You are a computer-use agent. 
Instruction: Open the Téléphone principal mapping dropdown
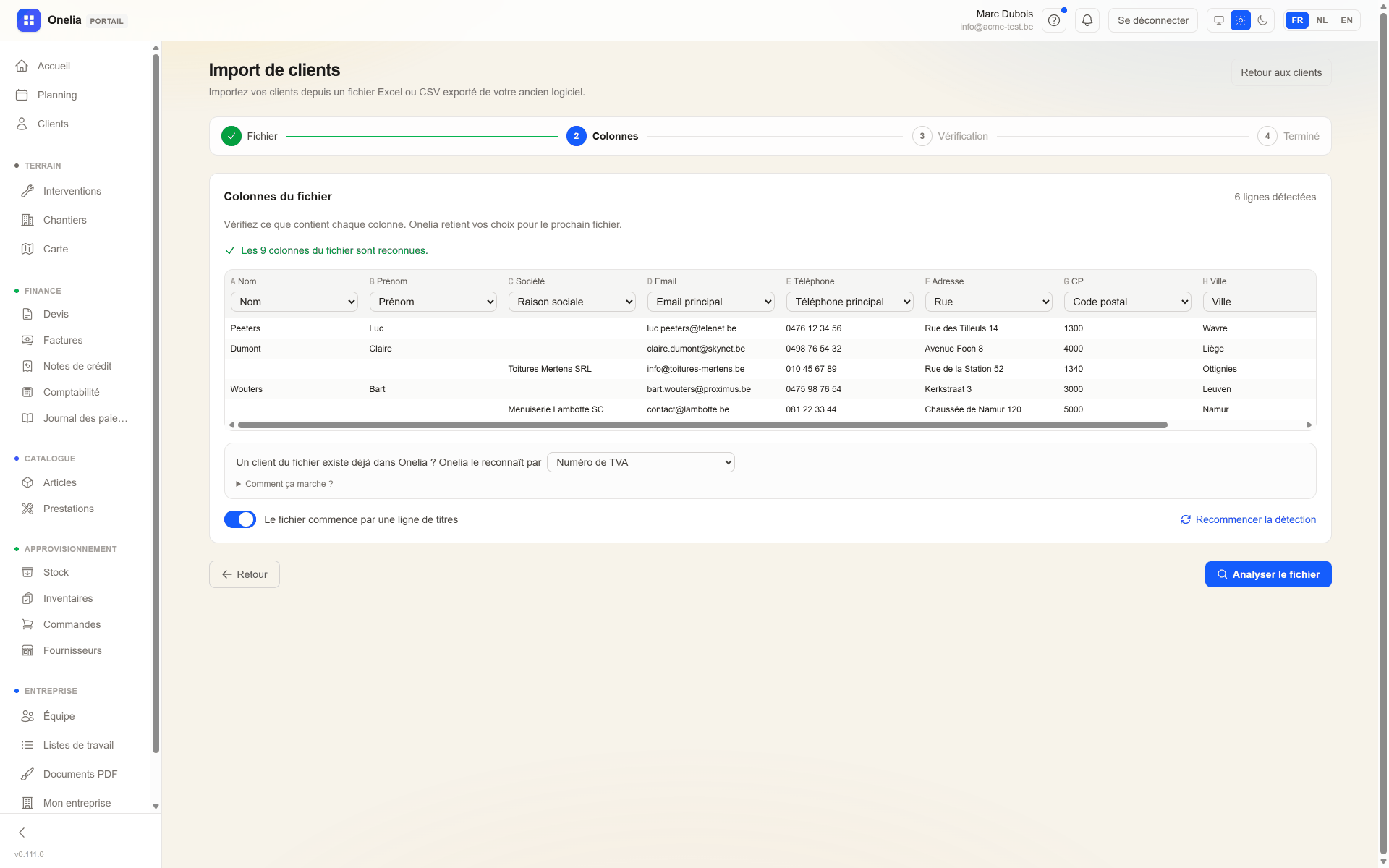[849, 302]
